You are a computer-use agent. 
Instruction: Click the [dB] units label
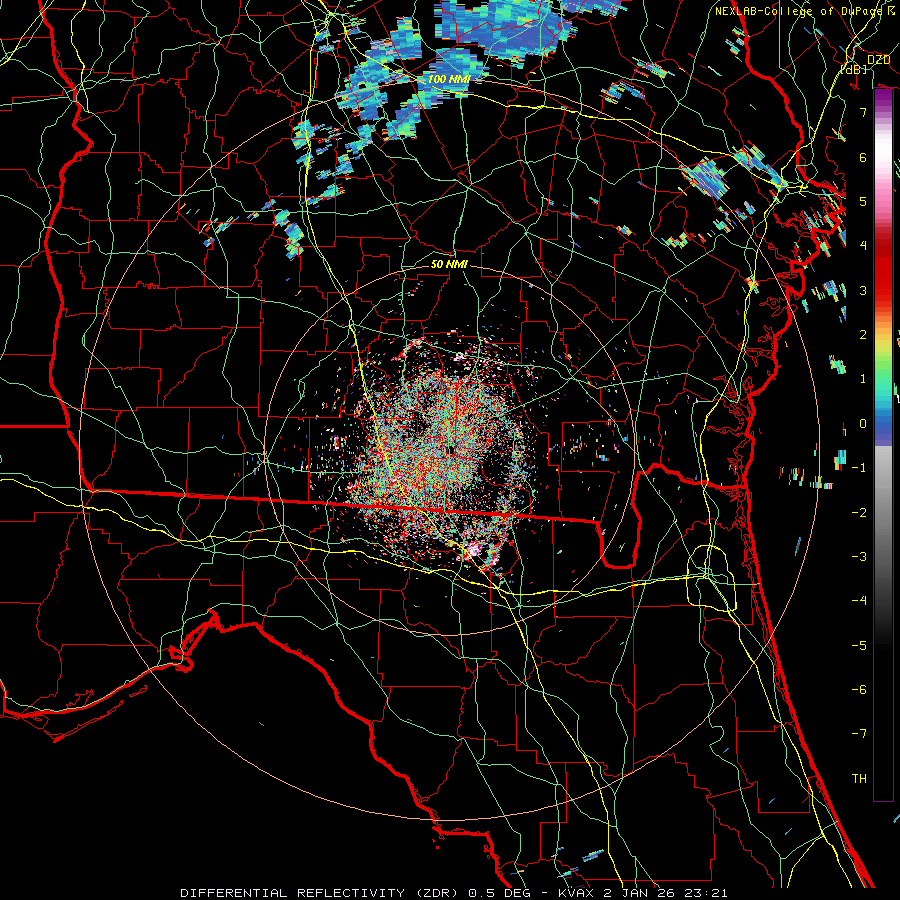point(854,69)
